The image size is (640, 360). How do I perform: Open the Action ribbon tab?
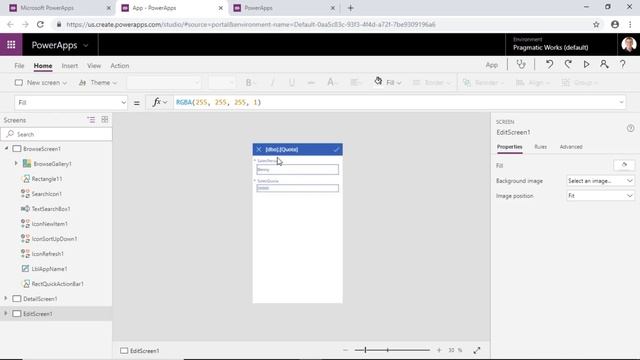120,66
